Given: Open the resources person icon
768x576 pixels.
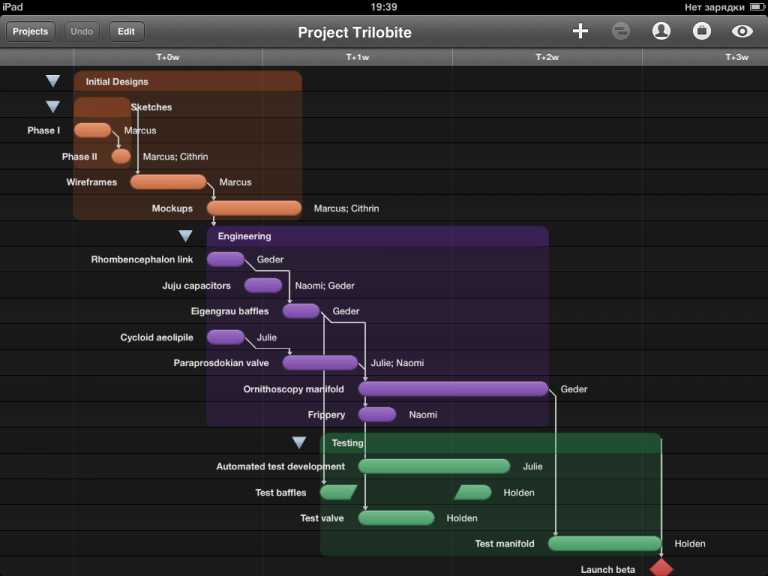Looking at the screenshot, I should point(661,31).
